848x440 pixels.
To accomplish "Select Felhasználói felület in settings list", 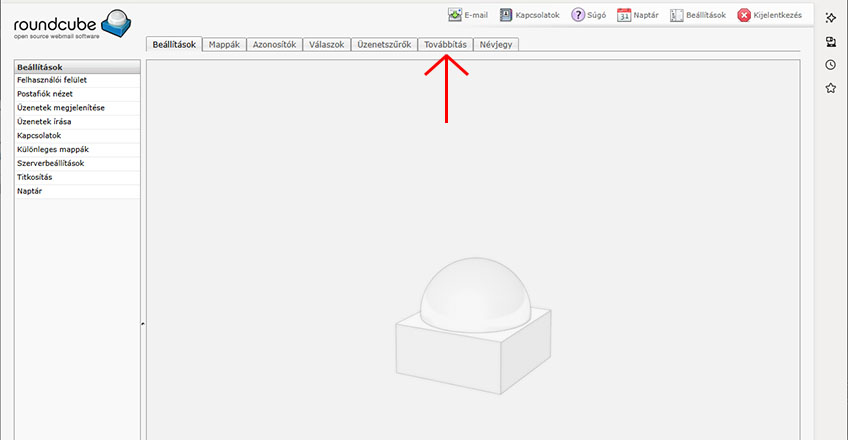I will tap(77, 80).
